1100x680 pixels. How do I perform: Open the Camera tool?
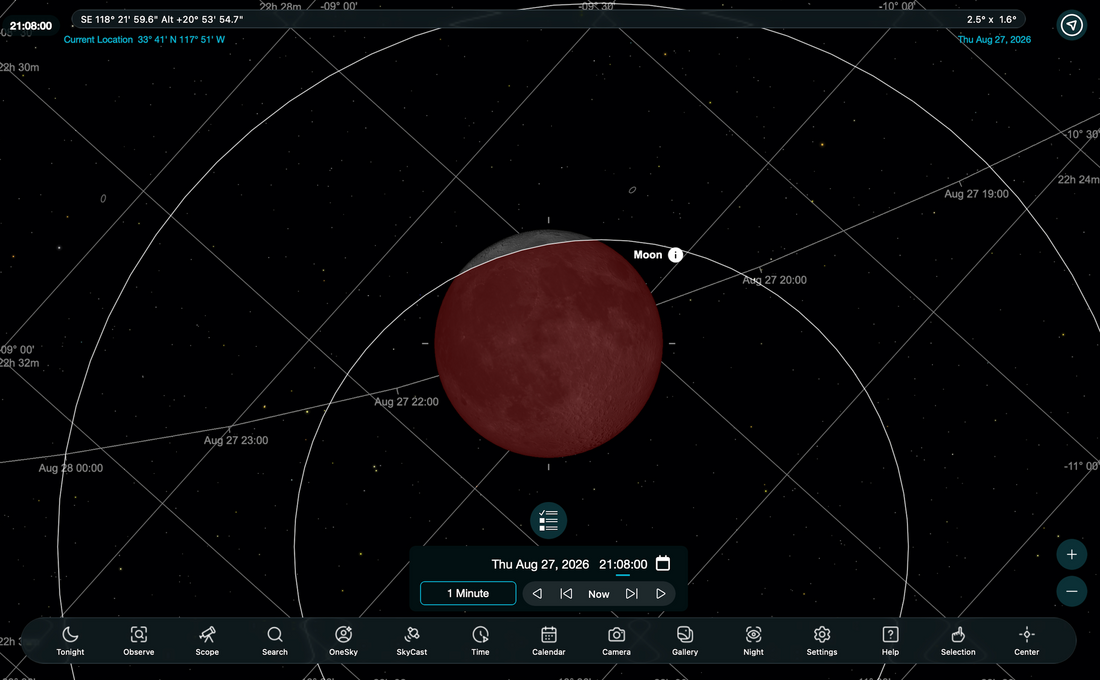point(617,641)
